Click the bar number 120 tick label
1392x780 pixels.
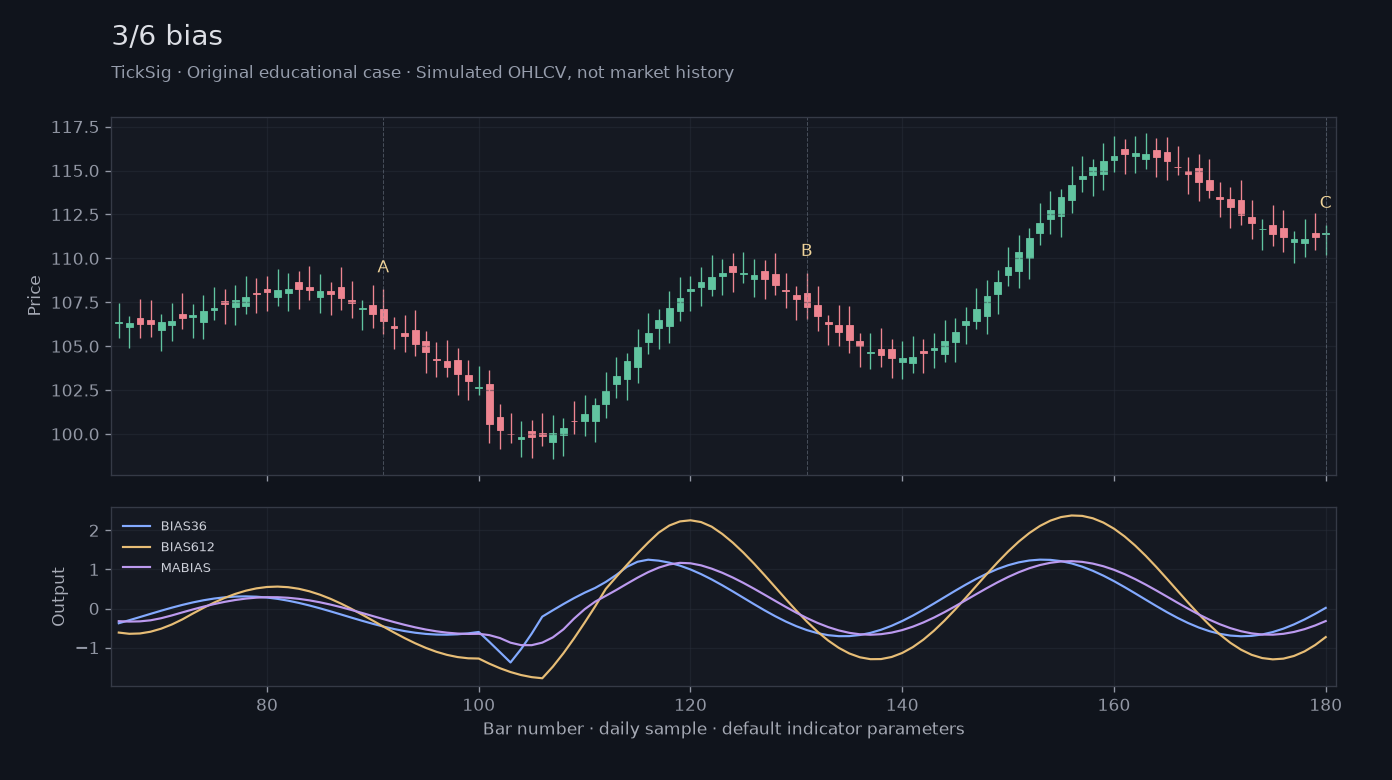[690, 704]
